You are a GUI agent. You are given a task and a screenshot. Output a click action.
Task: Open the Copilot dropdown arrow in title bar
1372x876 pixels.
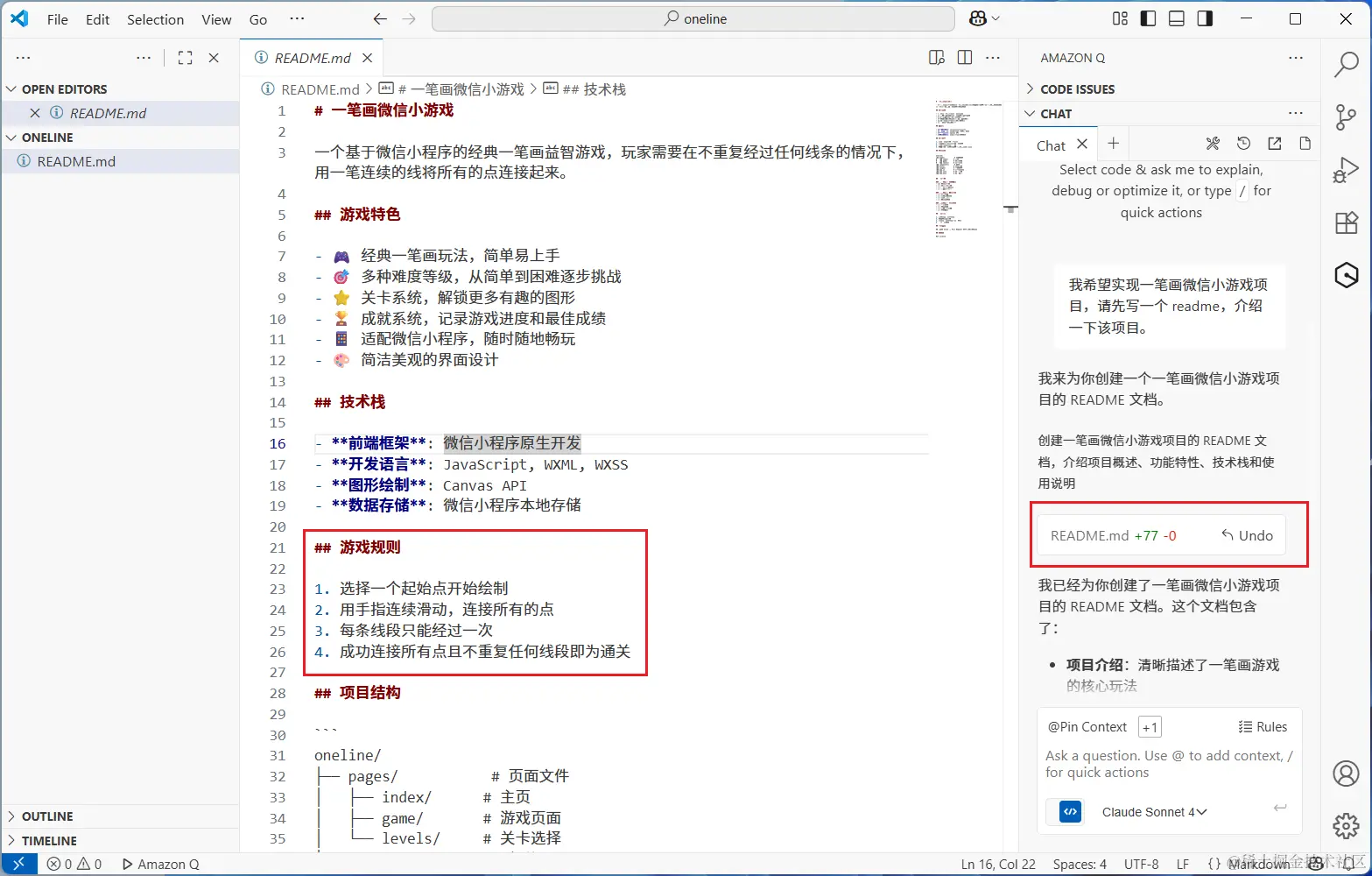[996, 18]
